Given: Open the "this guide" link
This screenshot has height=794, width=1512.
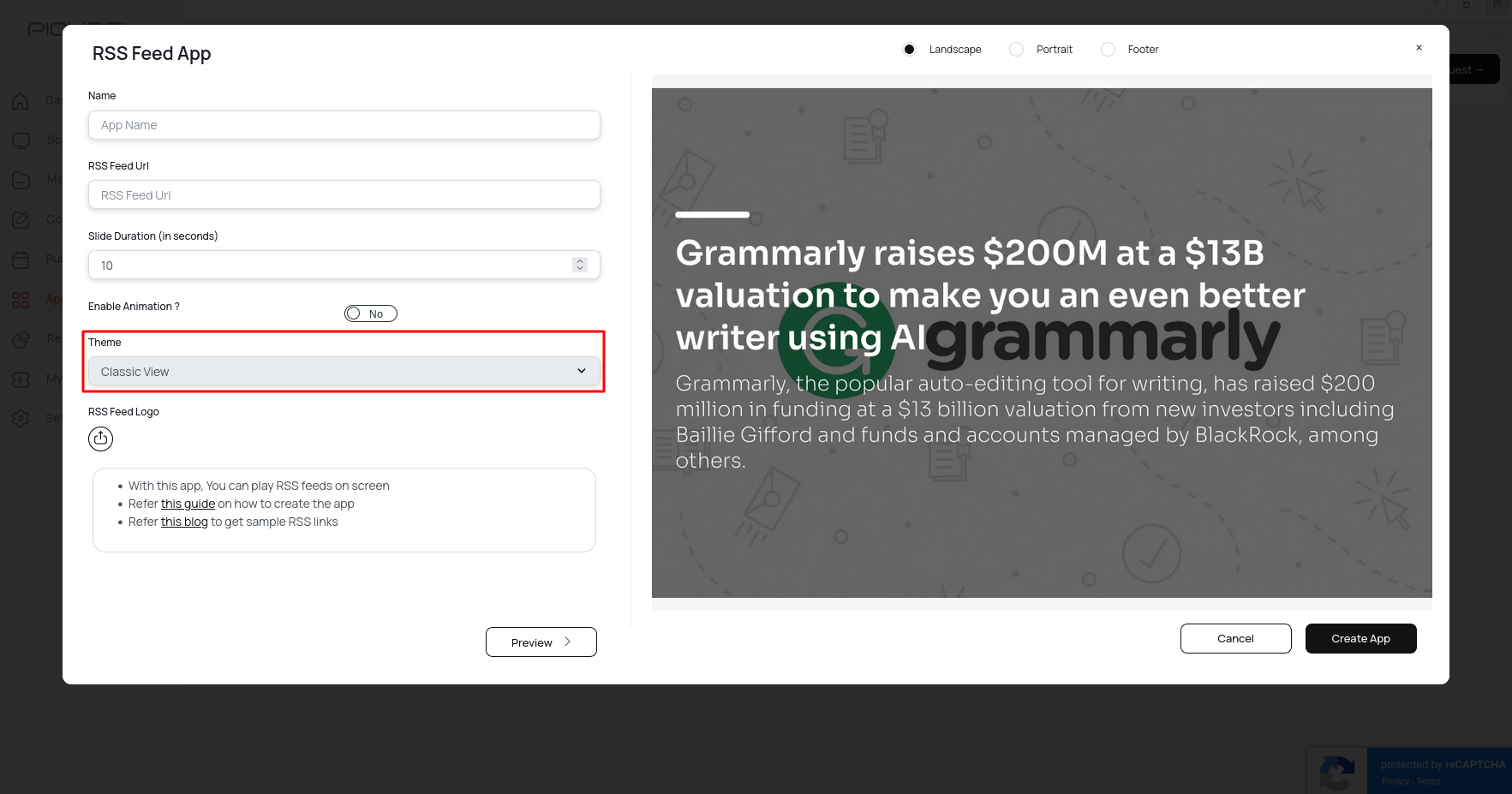Looking at the screenshot, I should click(x=188, y=504).
